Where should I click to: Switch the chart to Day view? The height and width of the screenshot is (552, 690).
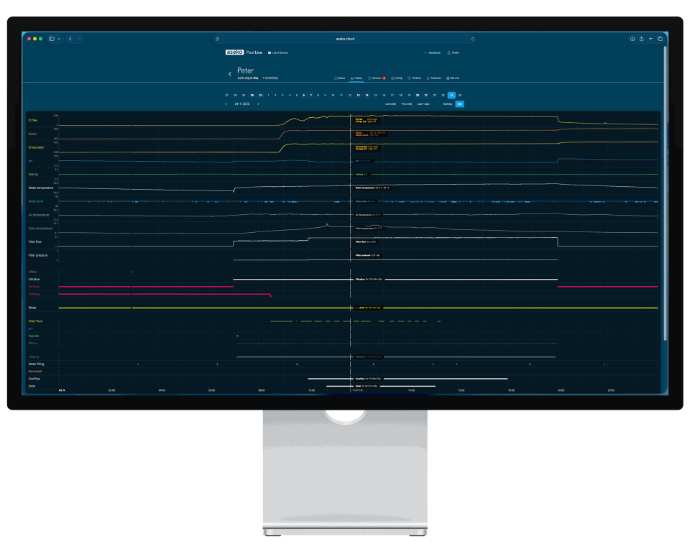(460, 104)
